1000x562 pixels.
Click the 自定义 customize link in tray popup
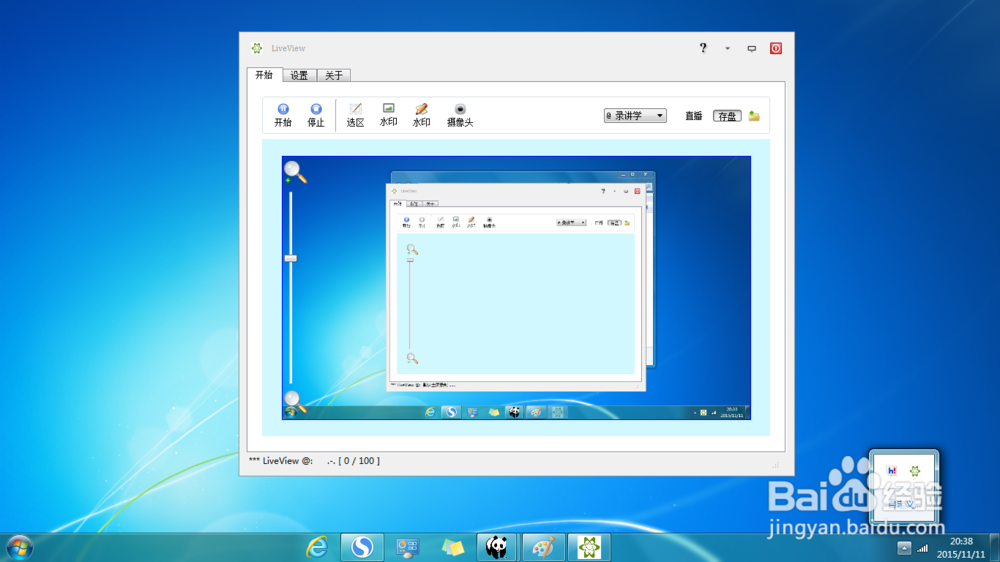click(x=902, y=504)
